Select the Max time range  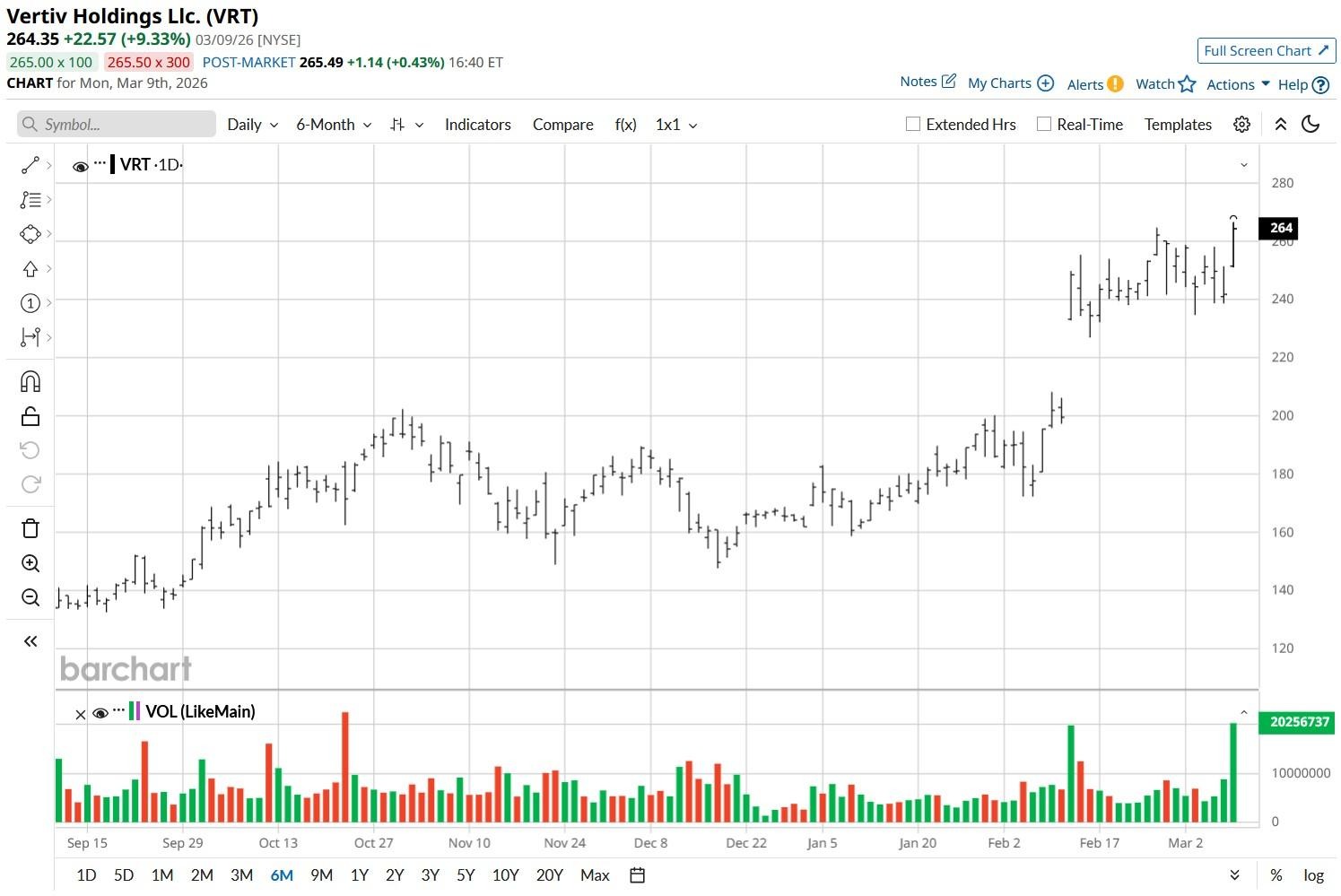click(595, 875)
